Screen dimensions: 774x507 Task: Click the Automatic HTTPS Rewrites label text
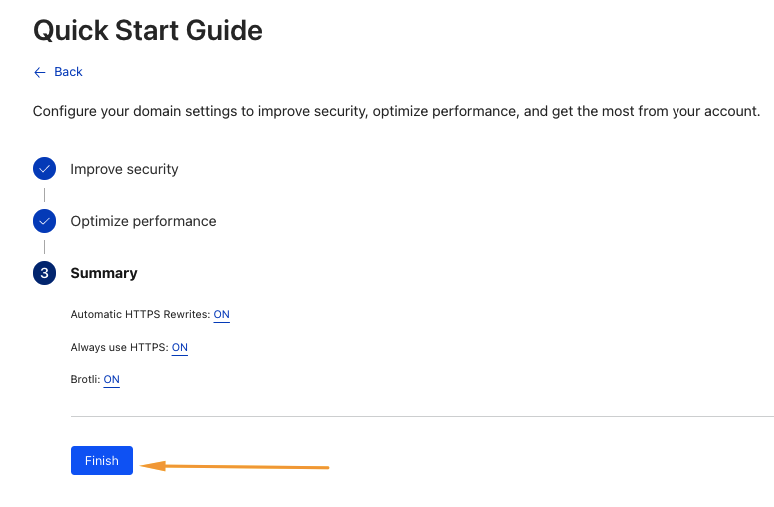point(140,314)
